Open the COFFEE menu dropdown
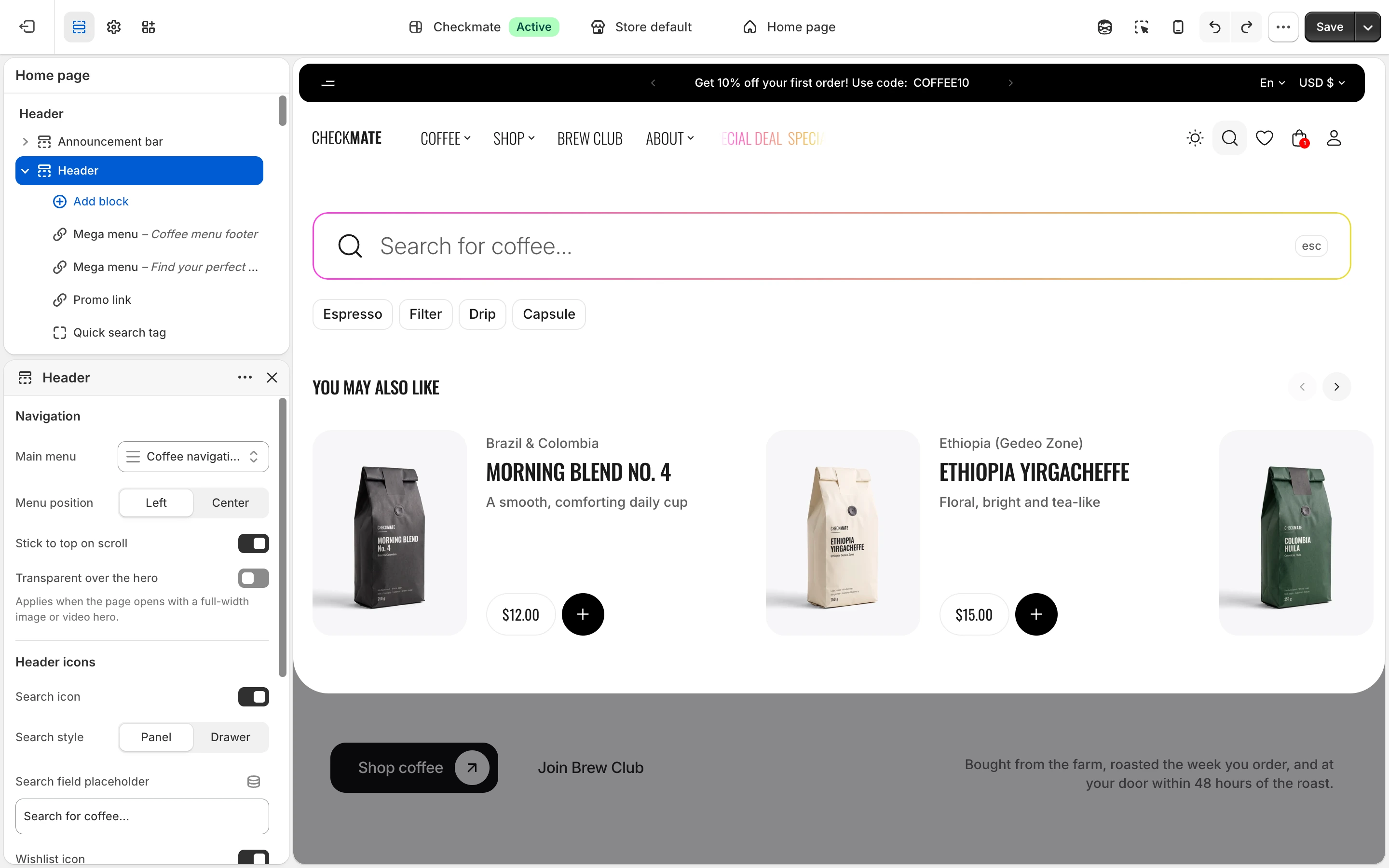Screen dimensions: 1389x868 446,138
